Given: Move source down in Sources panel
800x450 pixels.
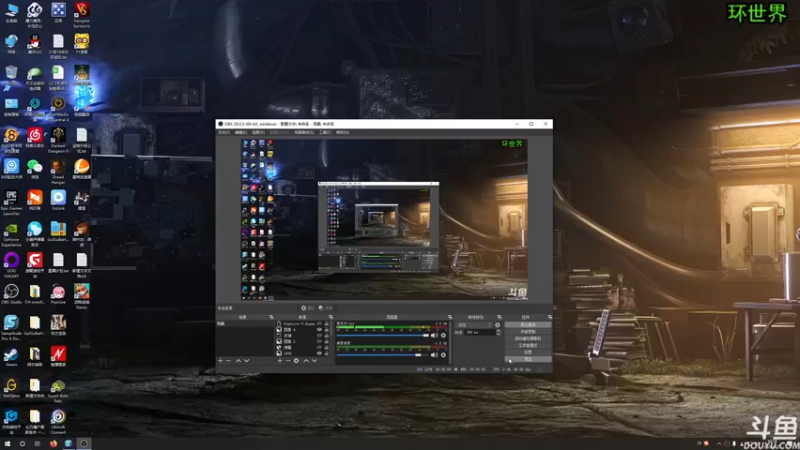Looking at the screenshot, I should pos(314,361).
